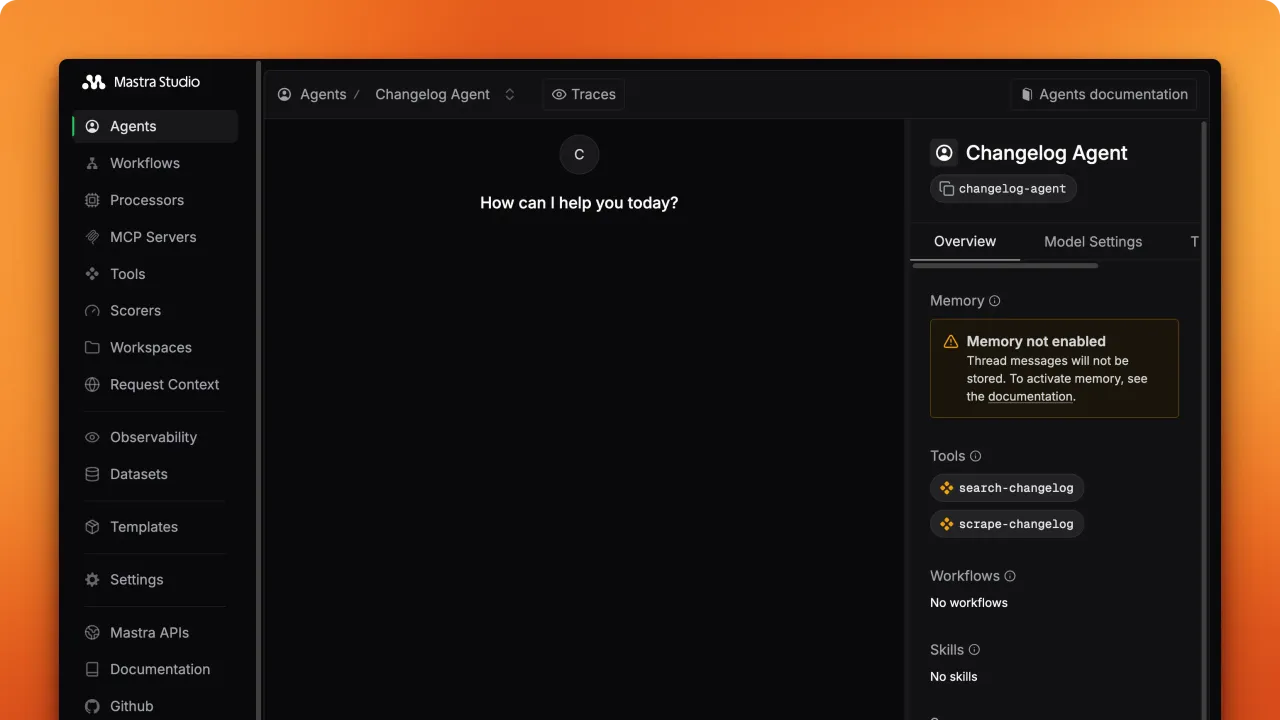This screenshot has width=1280, height=720.
Task: Click the Settings gear icon
Action: click(x=92, y=580)
